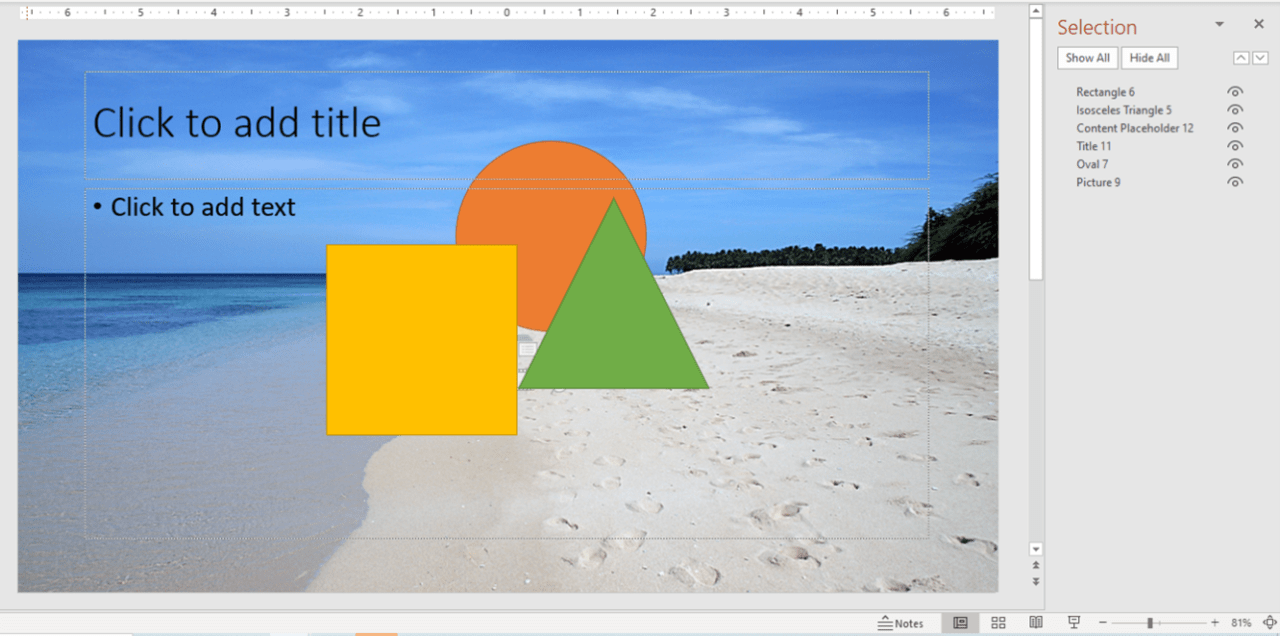Start the Slide Show from the status bar
Image resolution: width=1280 pixels, height=636 pixels.
tap(1074, 622)
